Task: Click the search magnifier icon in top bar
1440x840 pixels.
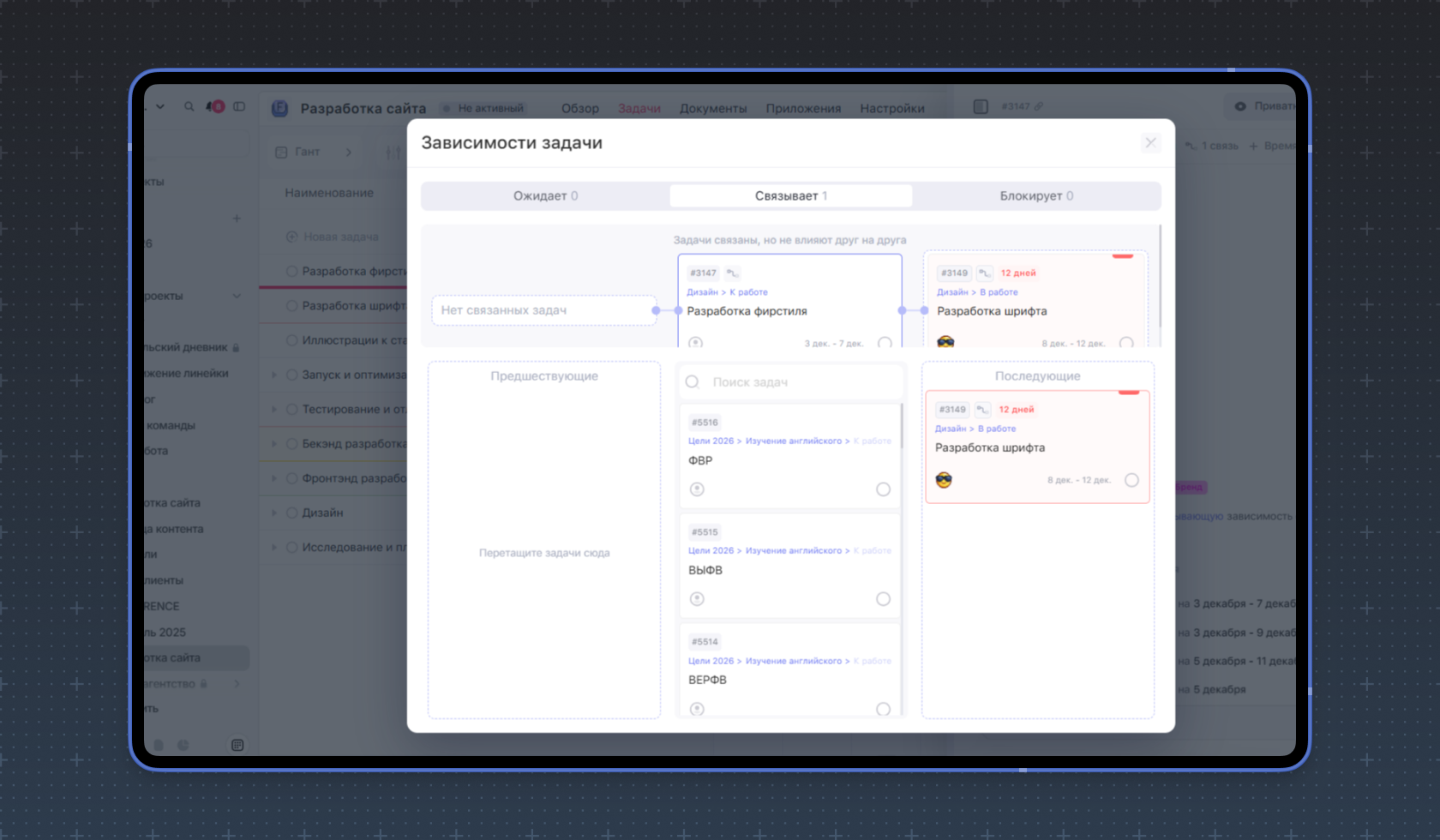Action: pos(189,107)
